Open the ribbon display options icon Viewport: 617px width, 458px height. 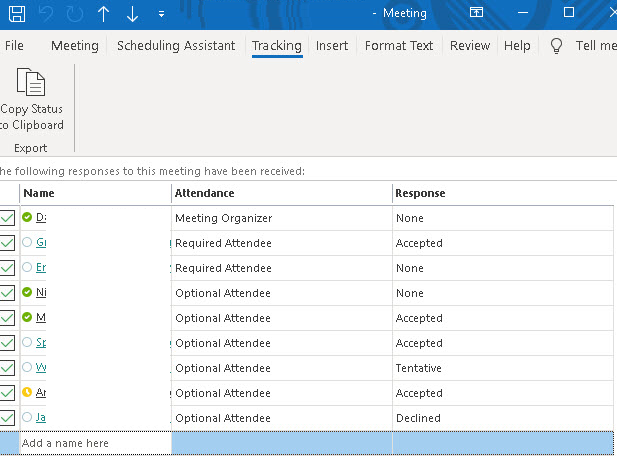tap(476, 13)
